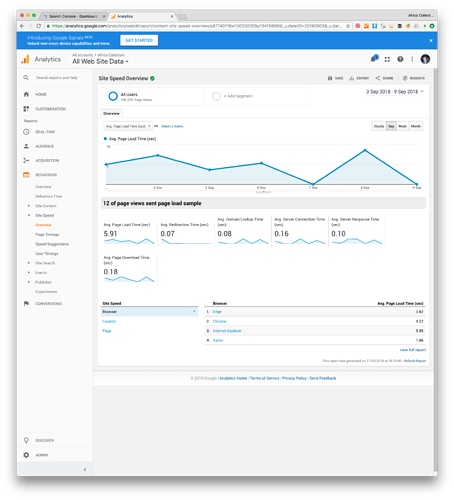
Task: Open Admin gear icon
Action: (26, 455)
